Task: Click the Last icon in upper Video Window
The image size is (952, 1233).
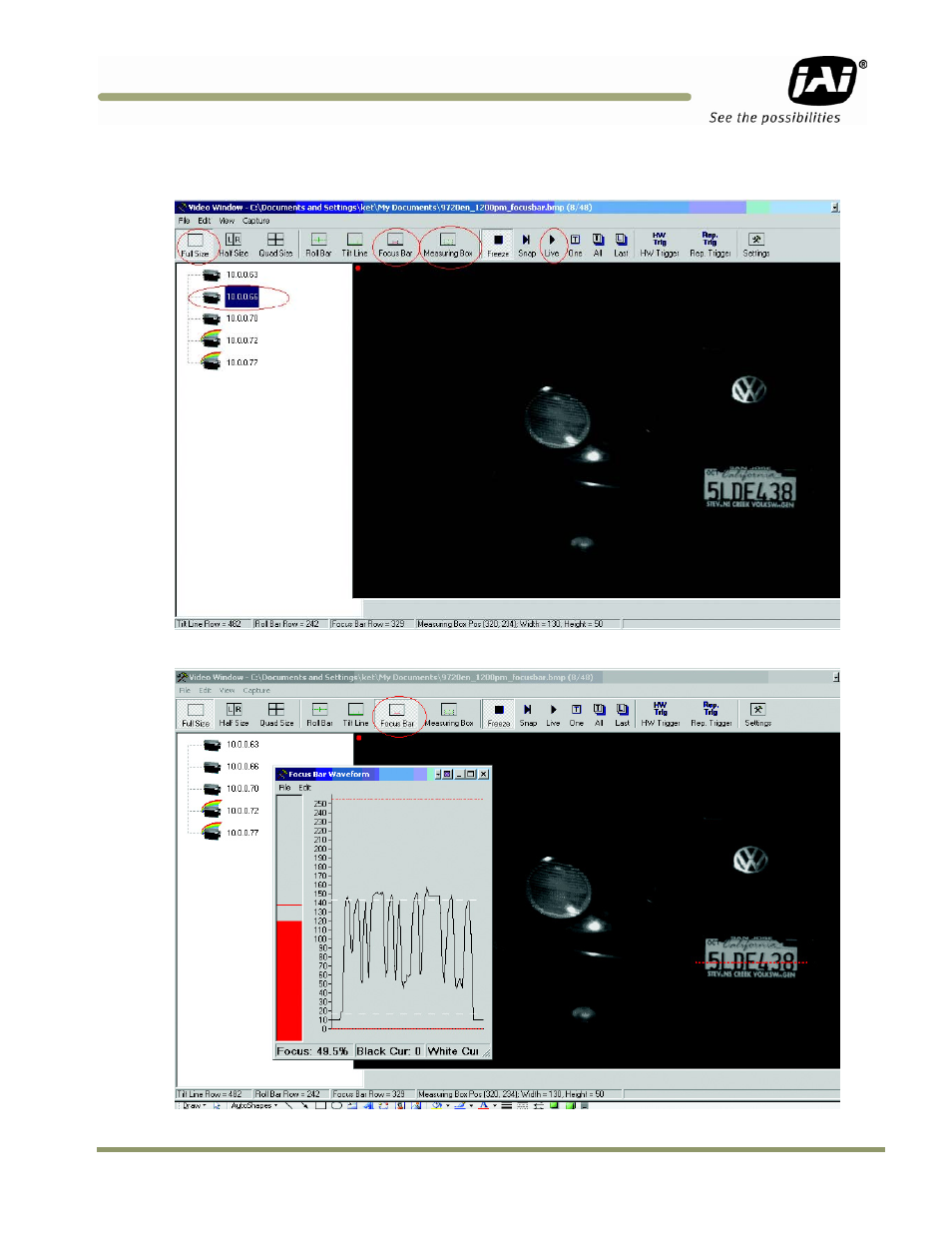Action: (x=621, y=245)
